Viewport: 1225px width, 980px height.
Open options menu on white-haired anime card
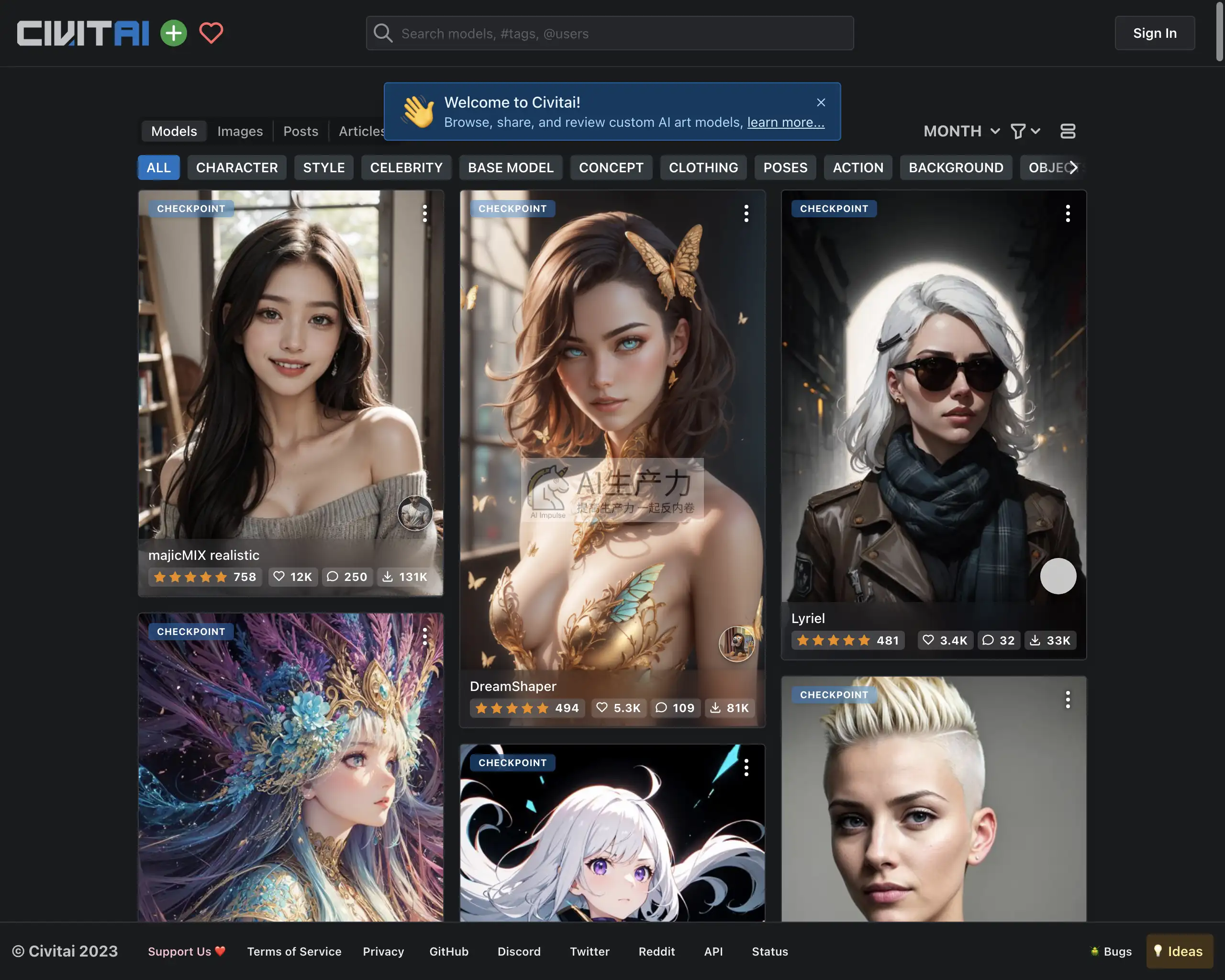746,768
